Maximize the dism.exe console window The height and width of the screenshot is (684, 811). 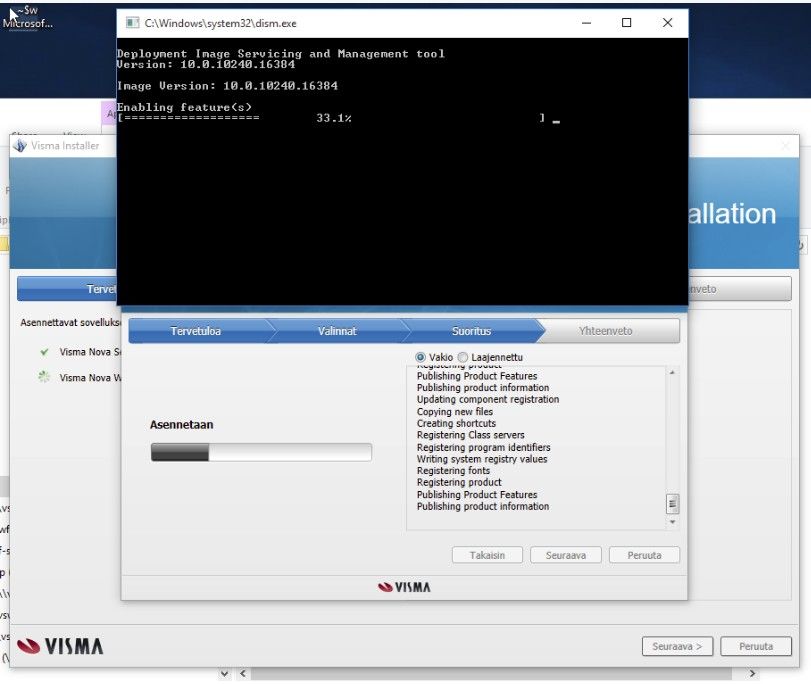626,23
